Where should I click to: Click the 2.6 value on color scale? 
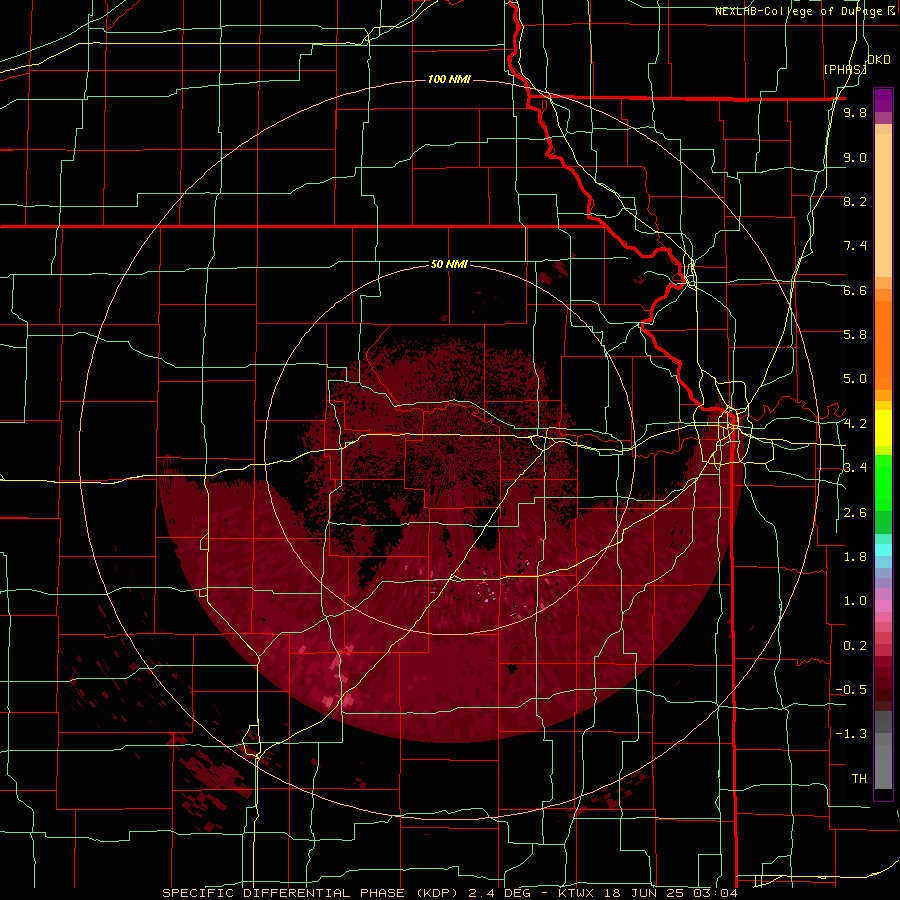855,513
